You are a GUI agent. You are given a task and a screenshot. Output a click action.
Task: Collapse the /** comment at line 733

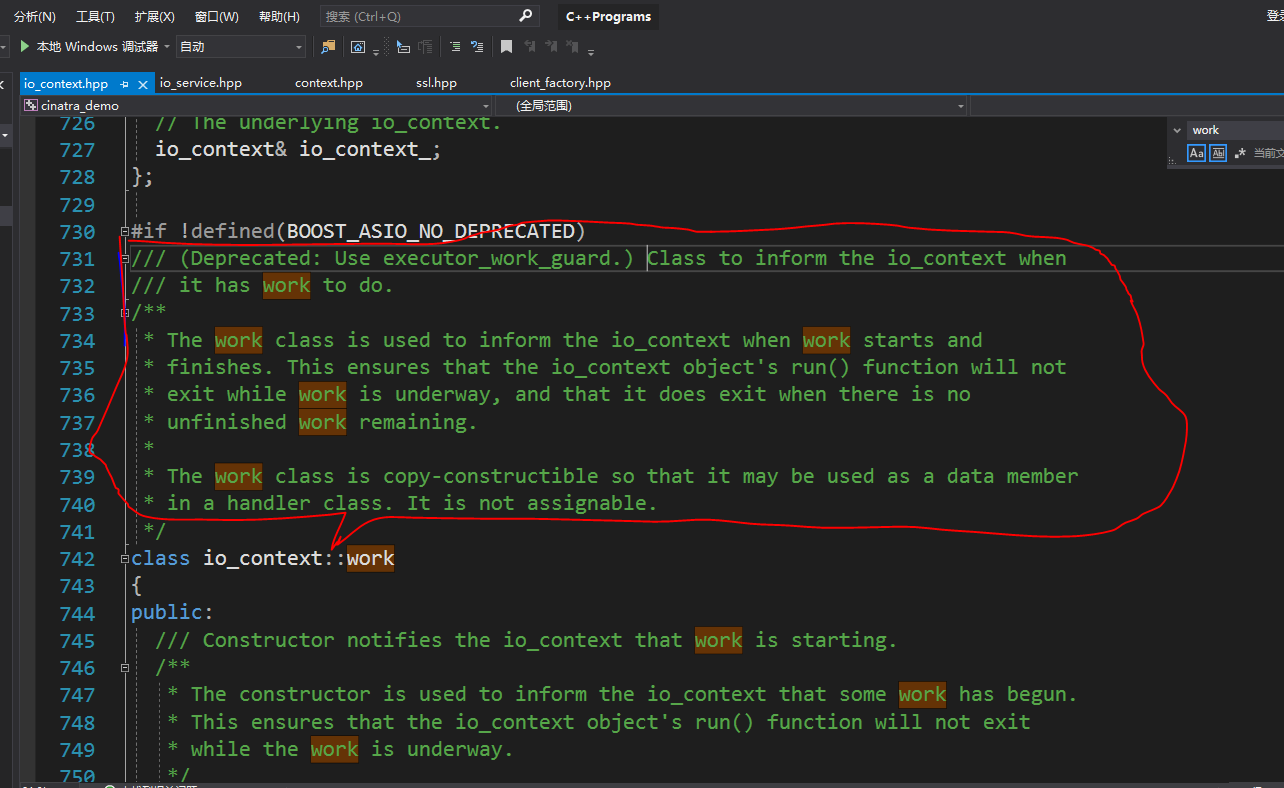pos(124,313)
